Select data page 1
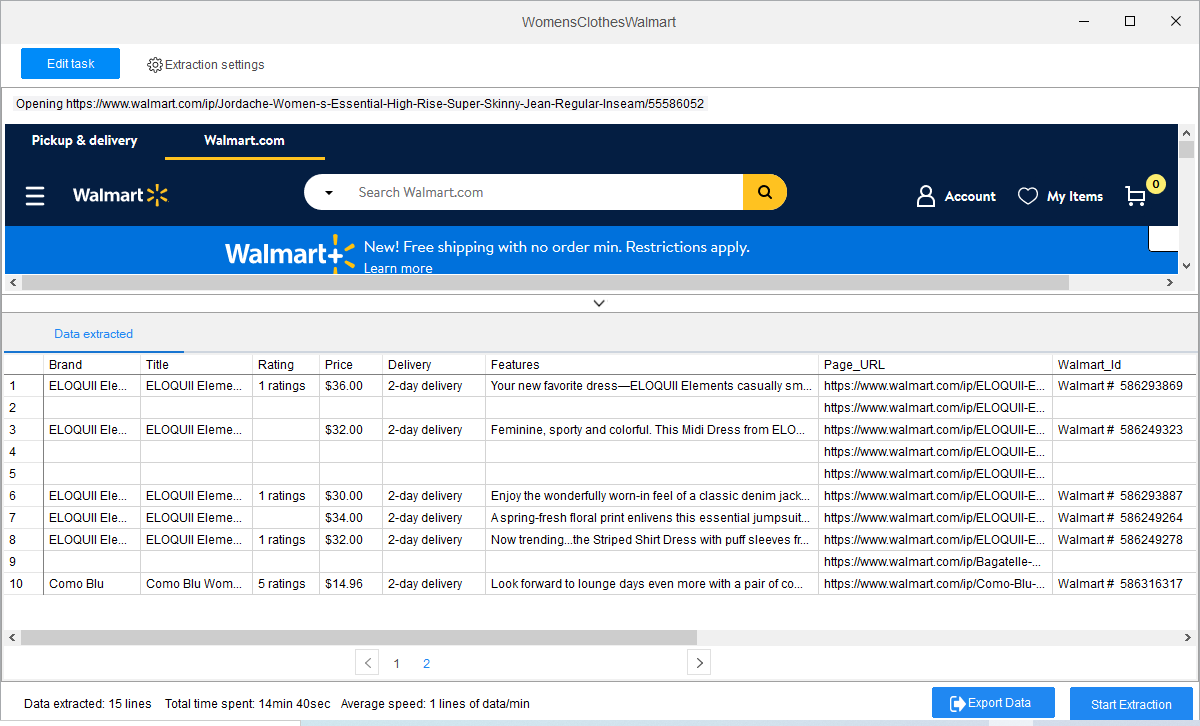This screenshot has width=1200, height=726. (397, 663)
